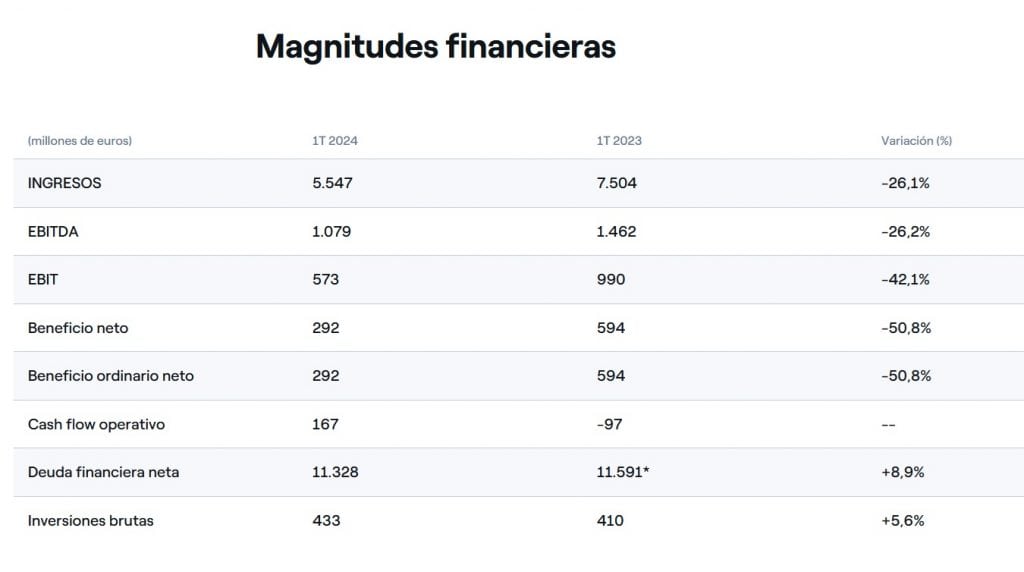Click the Beneficio neto row label
This screenshot has width=1024, height=572.
[78, 328]
